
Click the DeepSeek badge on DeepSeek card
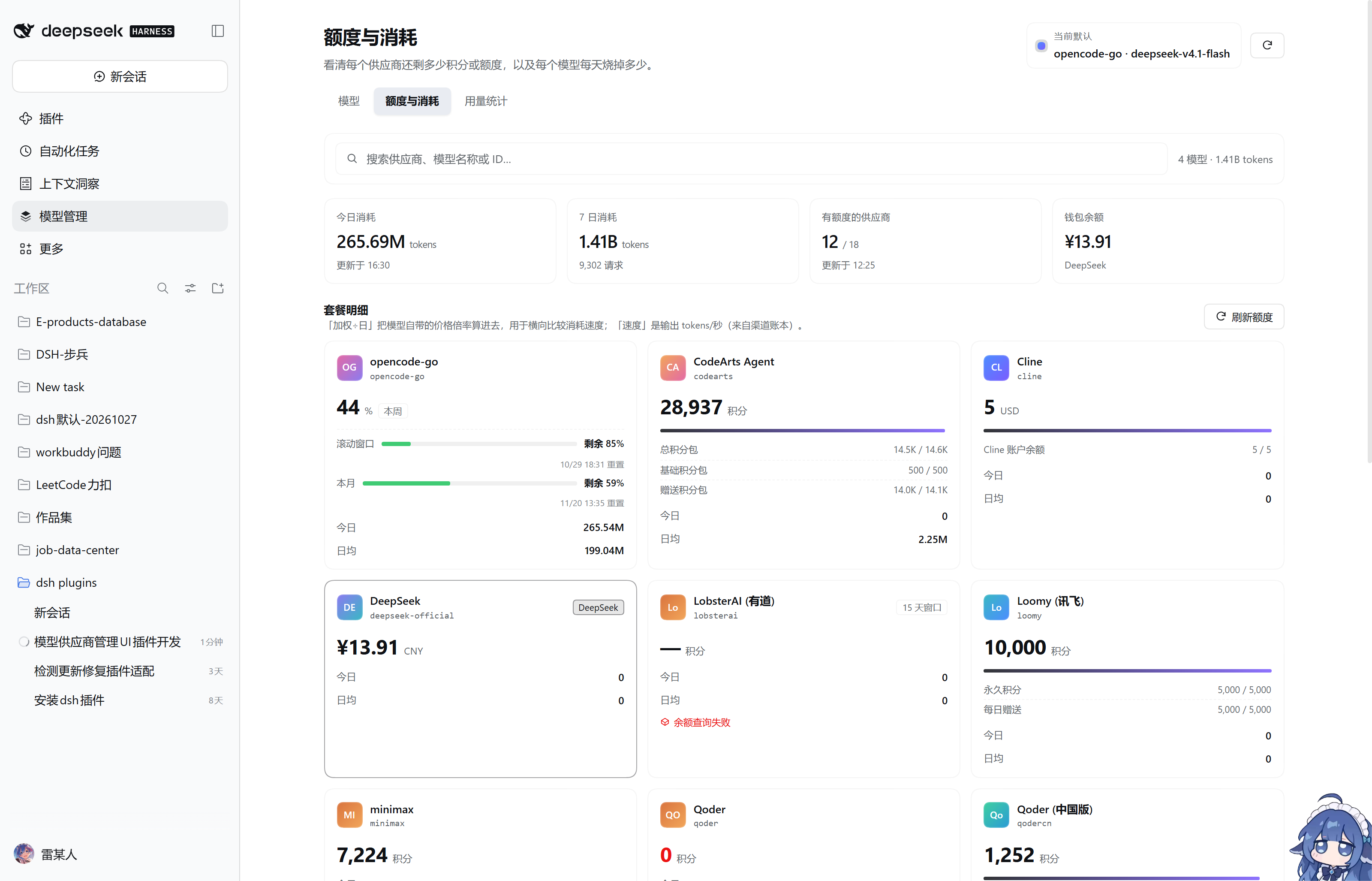click(598, 607)
